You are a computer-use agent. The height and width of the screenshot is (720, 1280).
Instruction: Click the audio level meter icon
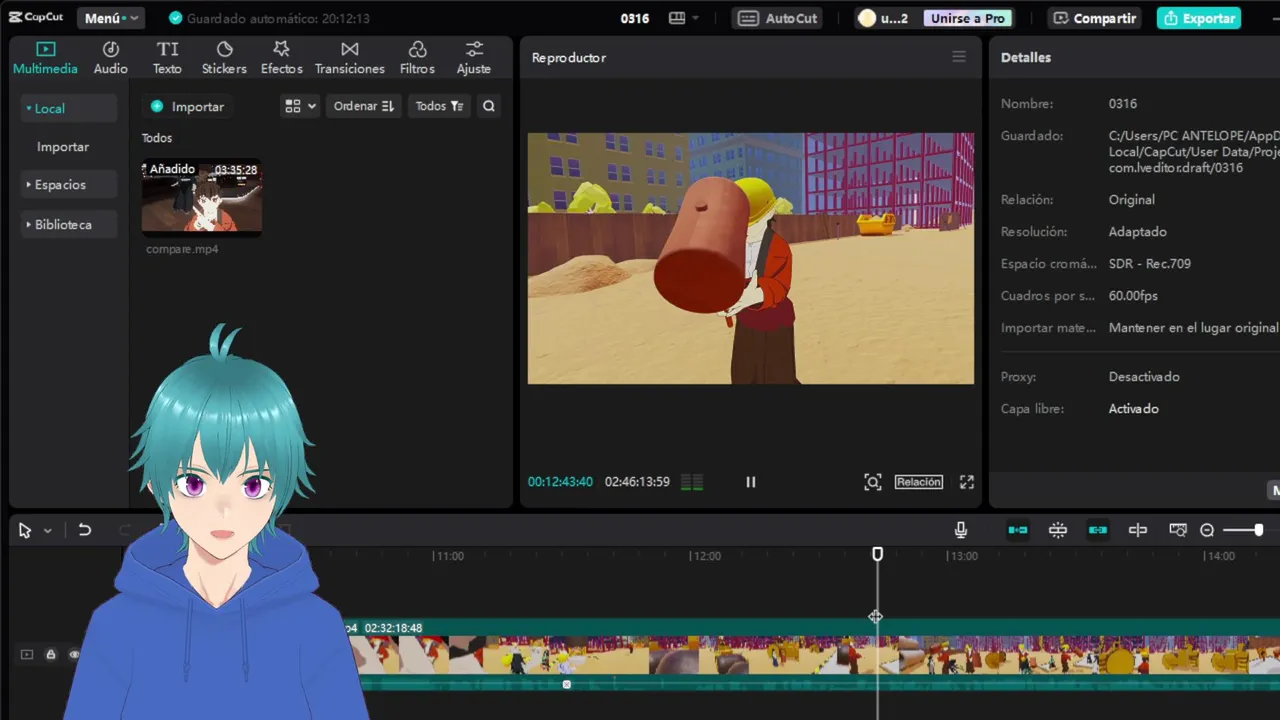(x=692, y=482)
